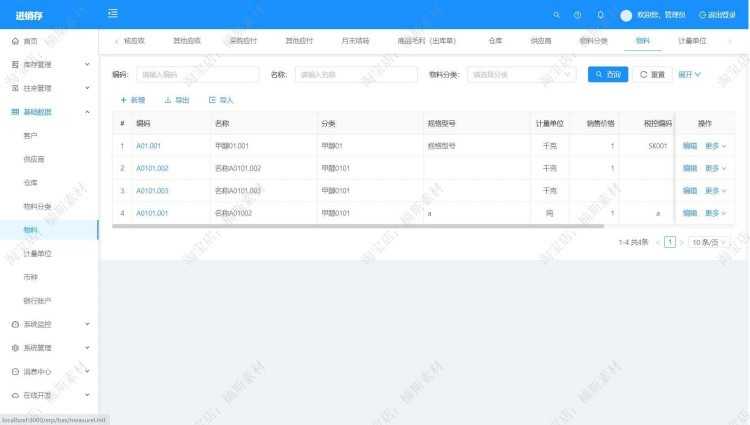The height and width of the screenshot is (425, 750).
Task: Click the blue 查询 search button
Action: coord(608,75)
